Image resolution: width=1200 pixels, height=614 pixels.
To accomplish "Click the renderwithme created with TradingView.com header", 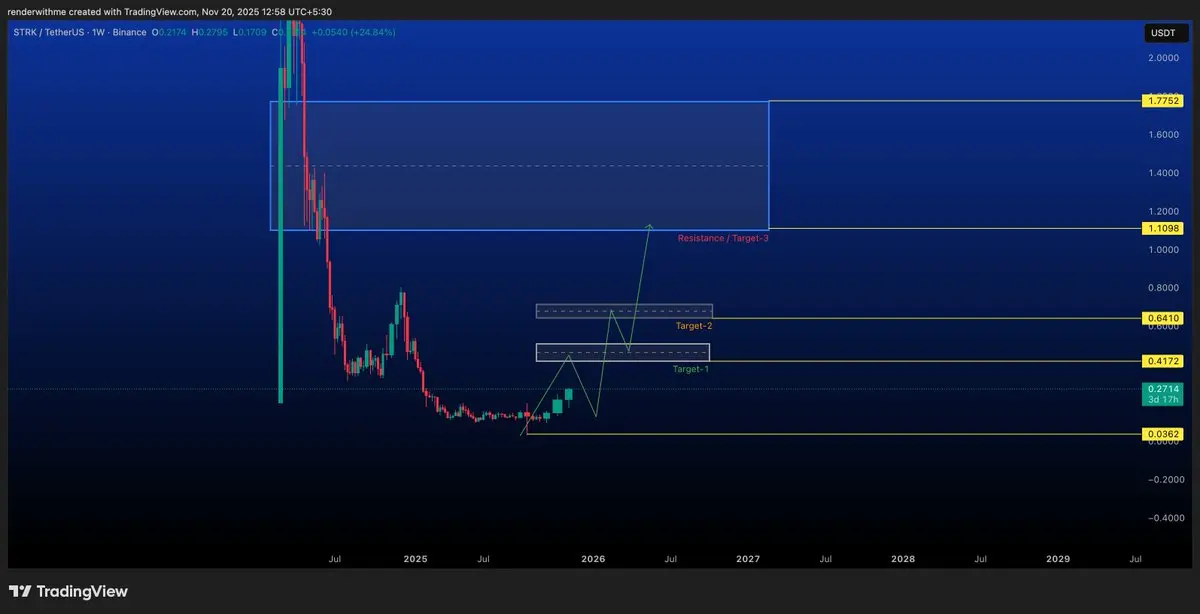I will coord(170,11).
